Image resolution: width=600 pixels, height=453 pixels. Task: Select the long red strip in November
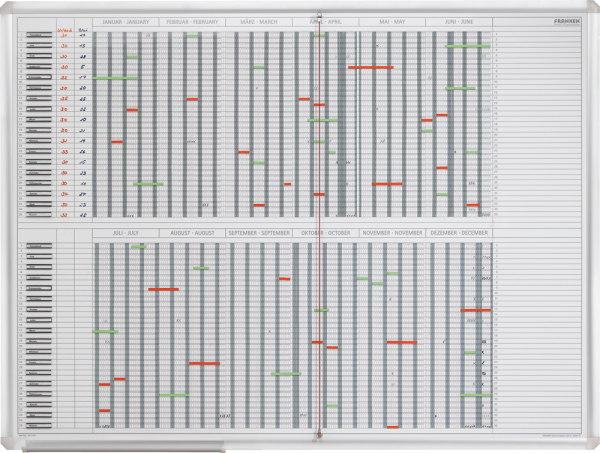point(402,342)
